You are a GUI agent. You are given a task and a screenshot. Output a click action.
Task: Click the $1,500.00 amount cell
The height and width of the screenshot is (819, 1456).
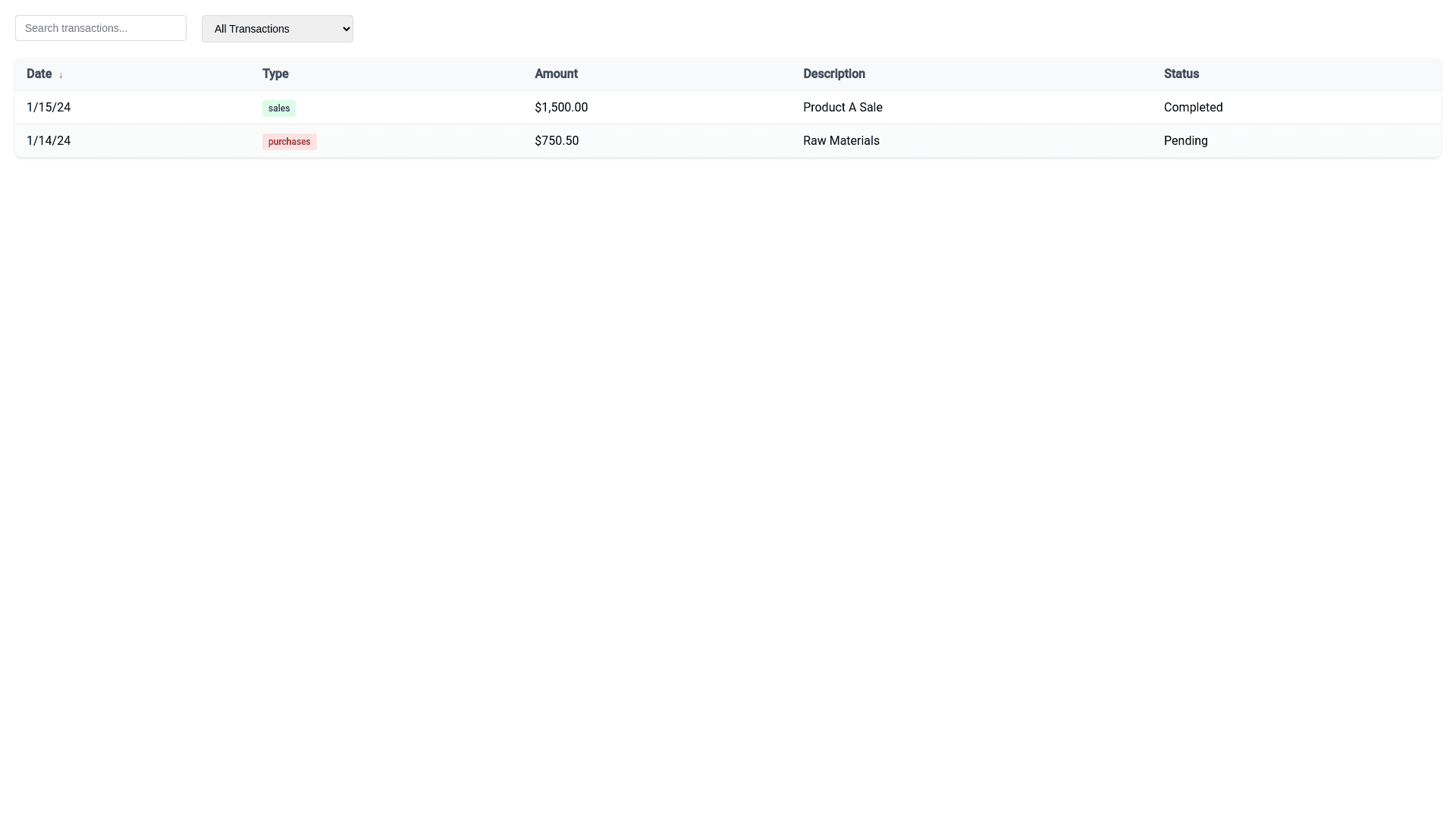tap(561, 108)
